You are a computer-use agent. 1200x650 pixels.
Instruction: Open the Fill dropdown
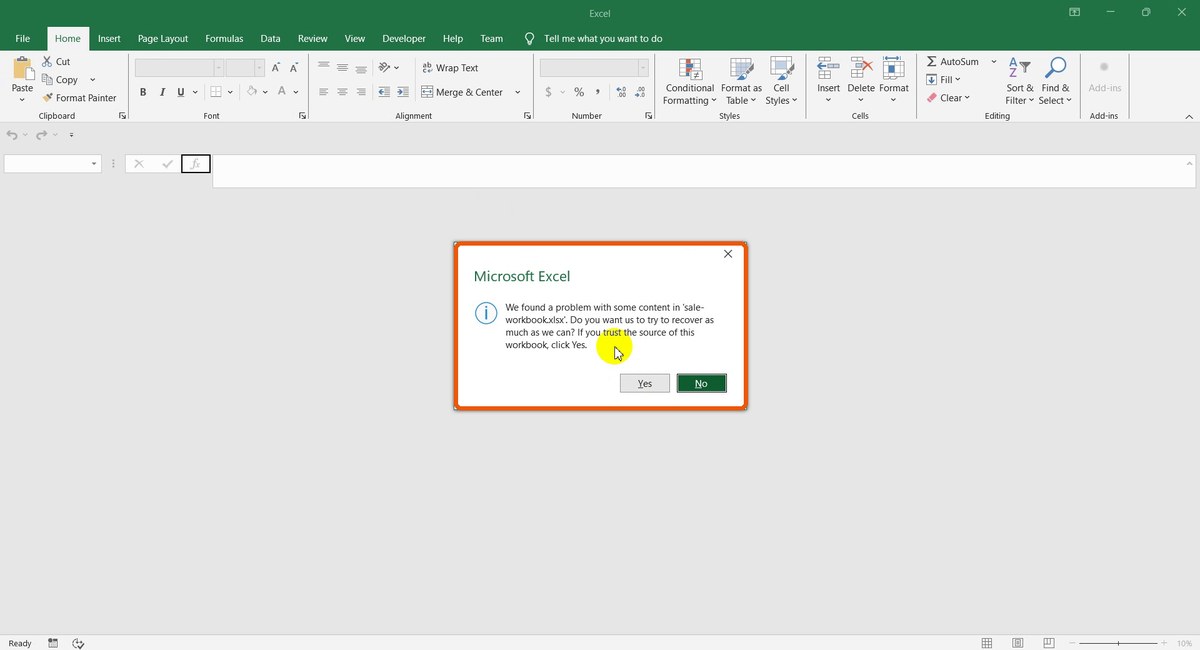click(x=943, y=80)
